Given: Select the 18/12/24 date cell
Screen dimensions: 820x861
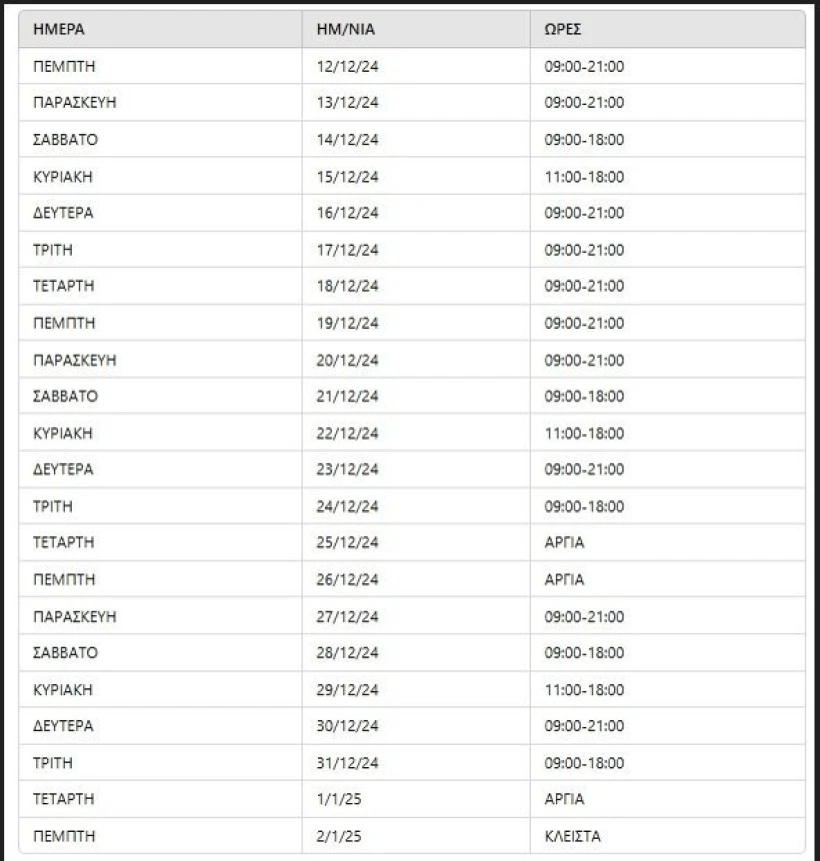Looking at the screenshot, I should tap(348, 287).
